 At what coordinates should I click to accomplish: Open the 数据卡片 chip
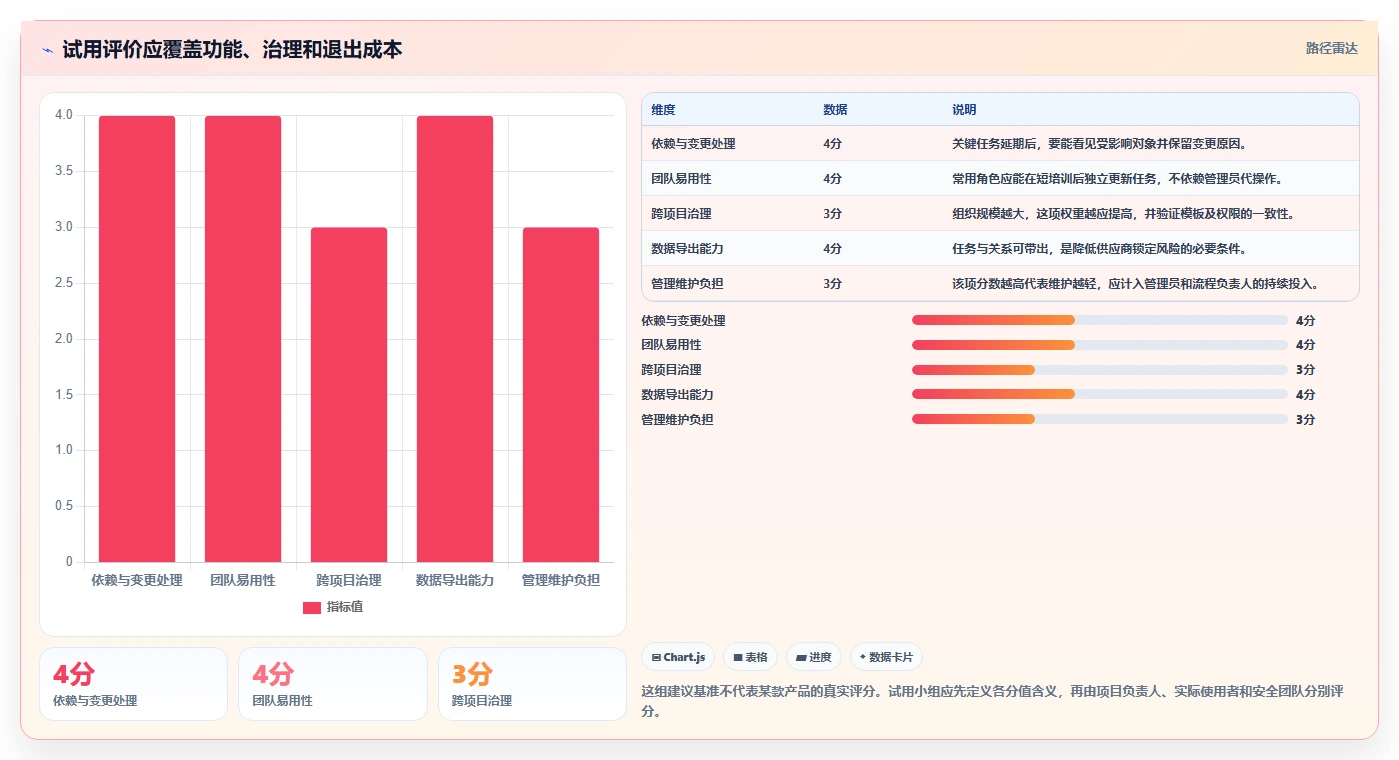pos(886,657)
